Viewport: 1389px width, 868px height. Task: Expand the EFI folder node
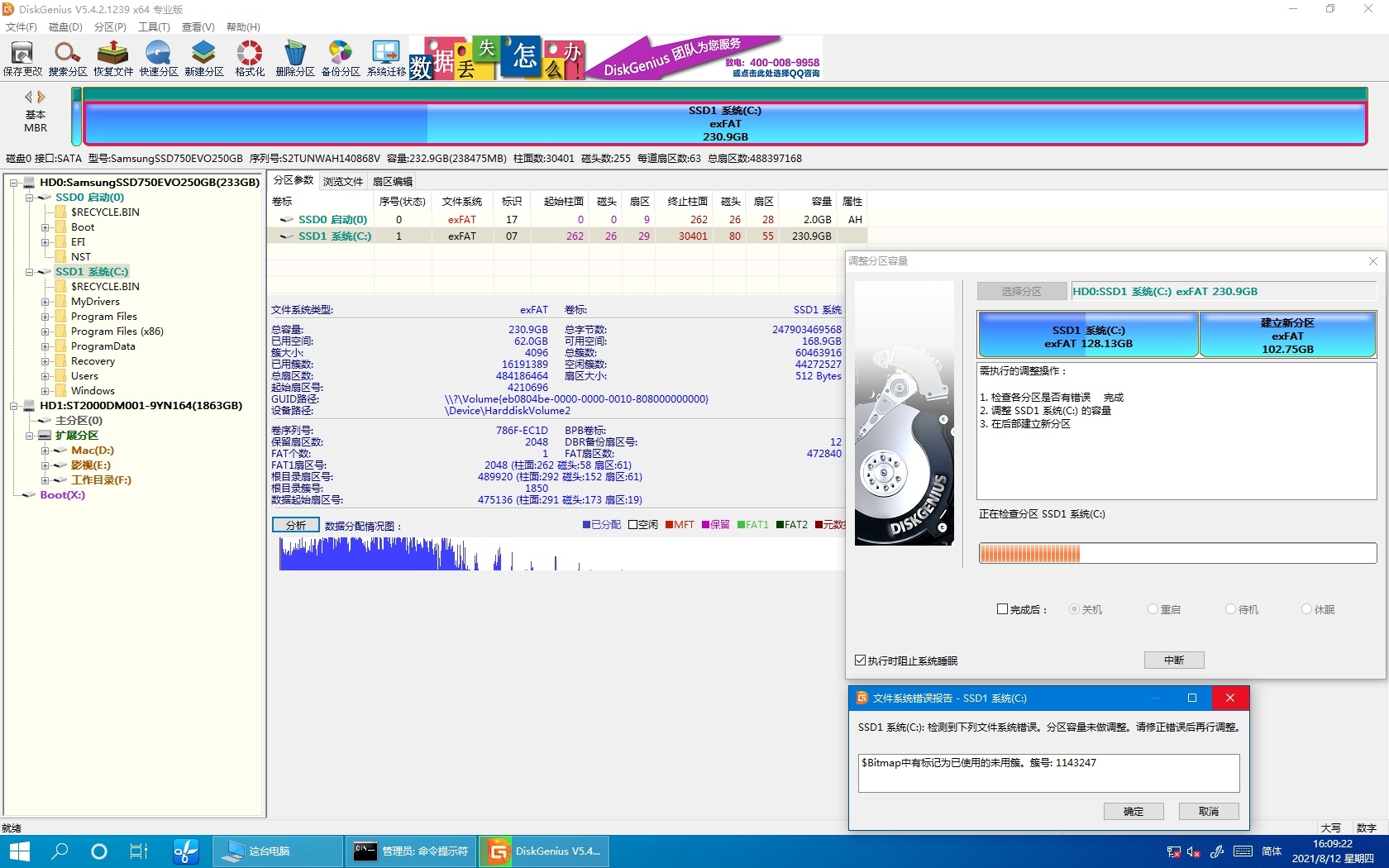[x=45, y=242]
